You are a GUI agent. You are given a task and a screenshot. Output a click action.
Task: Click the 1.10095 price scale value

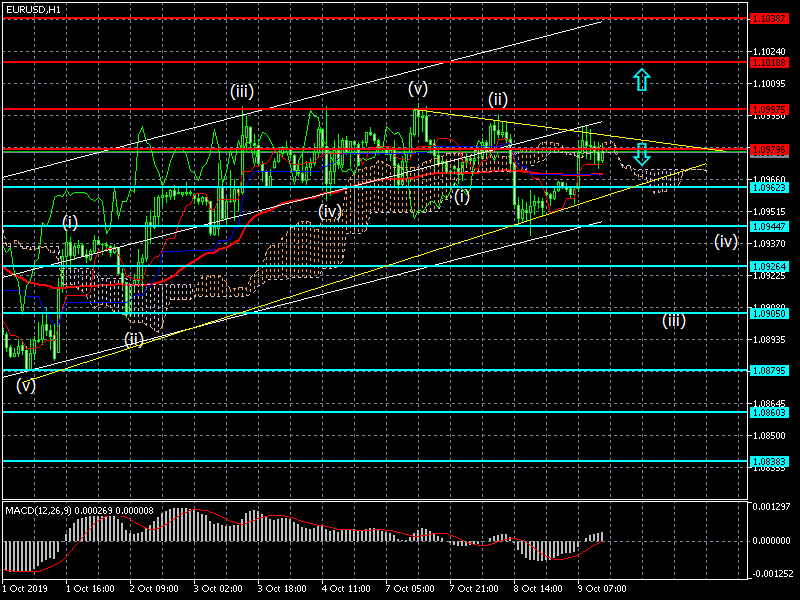[769, 84]
